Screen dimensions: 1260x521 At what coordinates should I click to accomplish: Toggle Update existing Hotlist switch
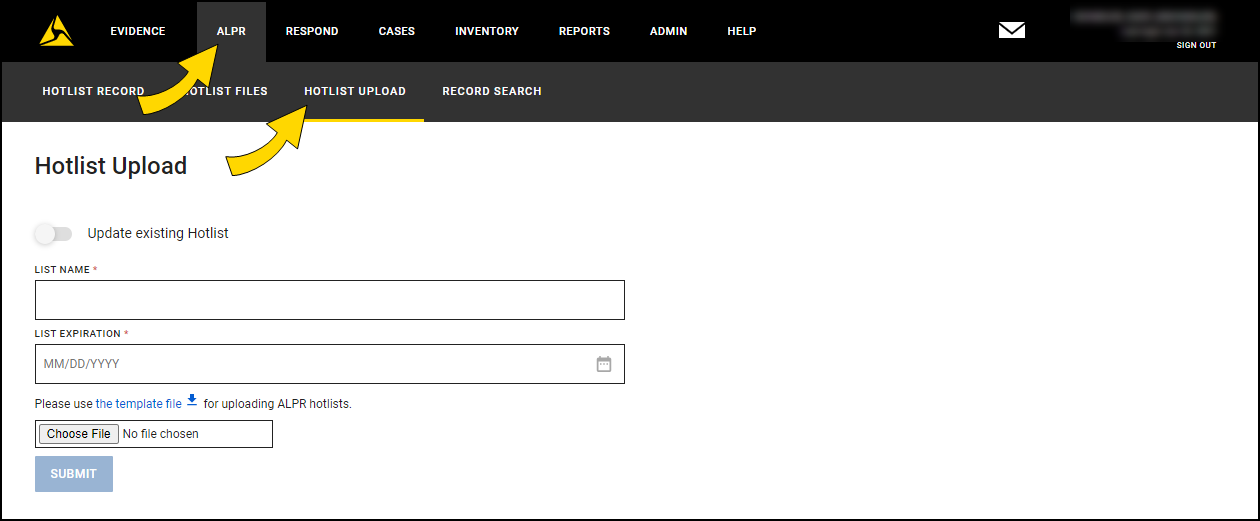(x=54, y=234)
